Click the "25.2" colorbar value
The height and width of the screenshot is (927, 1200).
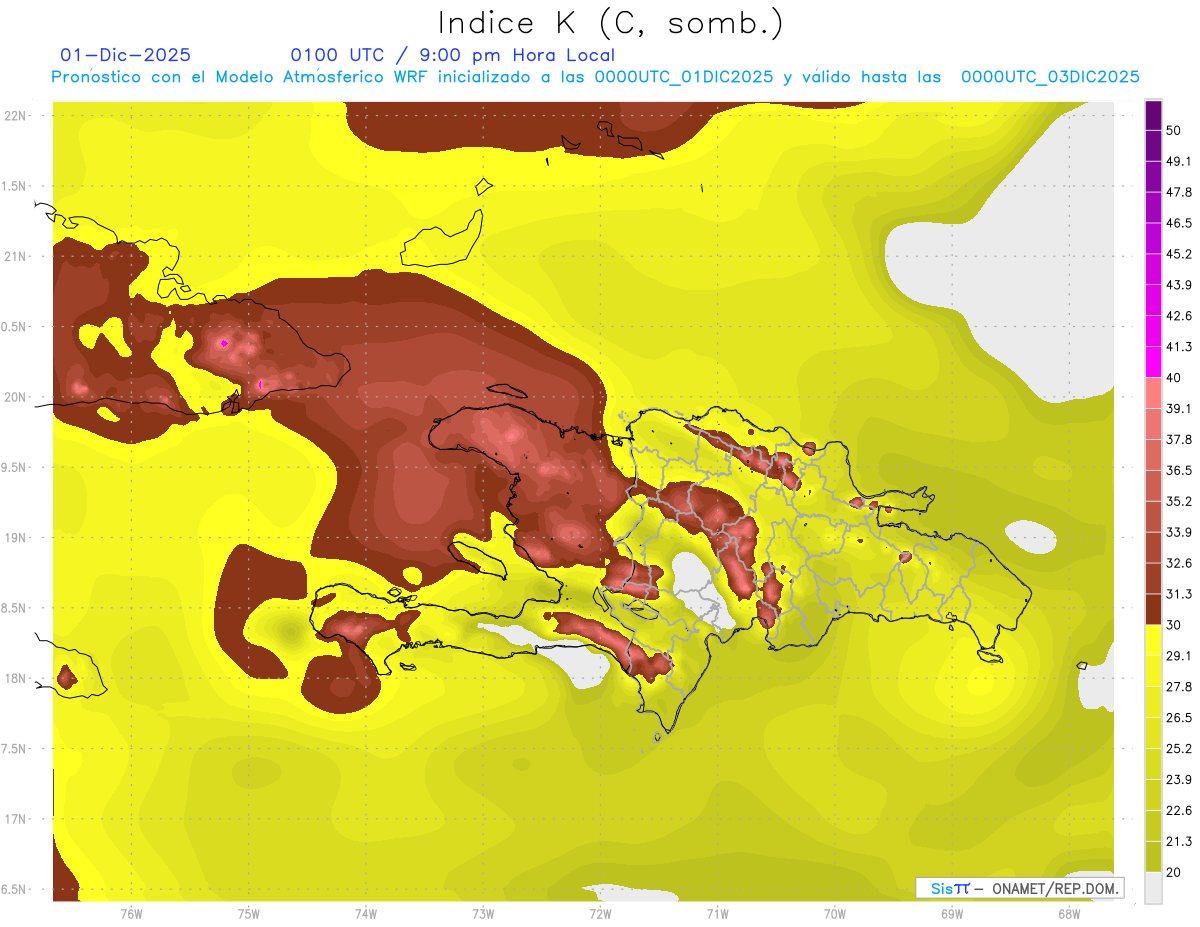click(1179, 749)
